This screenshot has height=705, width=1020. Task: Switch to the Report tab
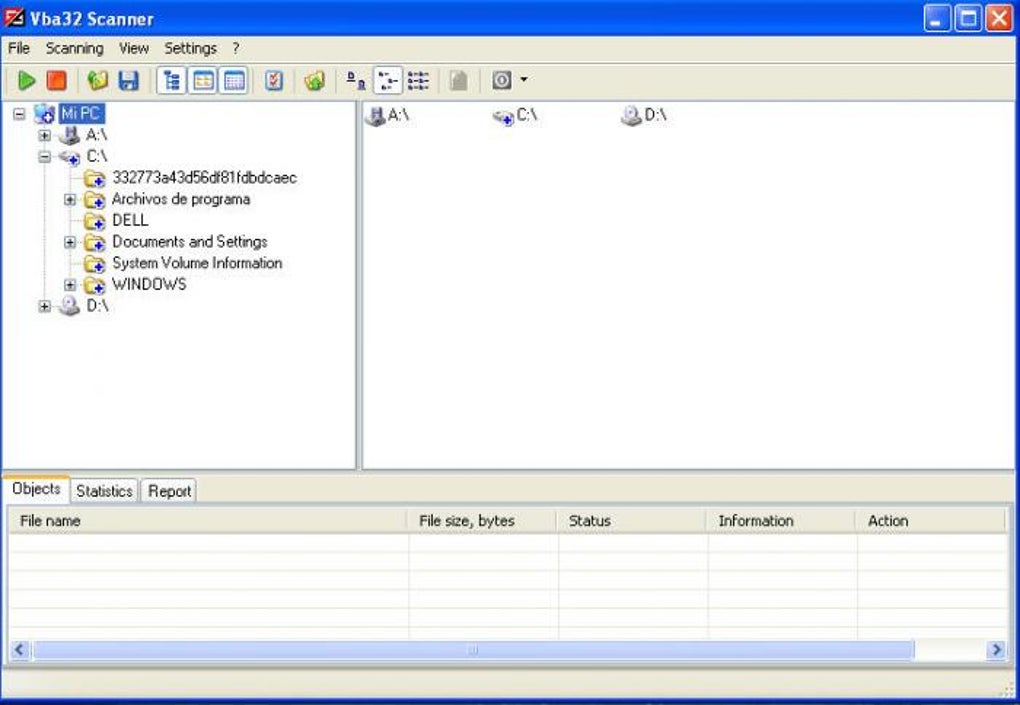[x=169, y=491]
